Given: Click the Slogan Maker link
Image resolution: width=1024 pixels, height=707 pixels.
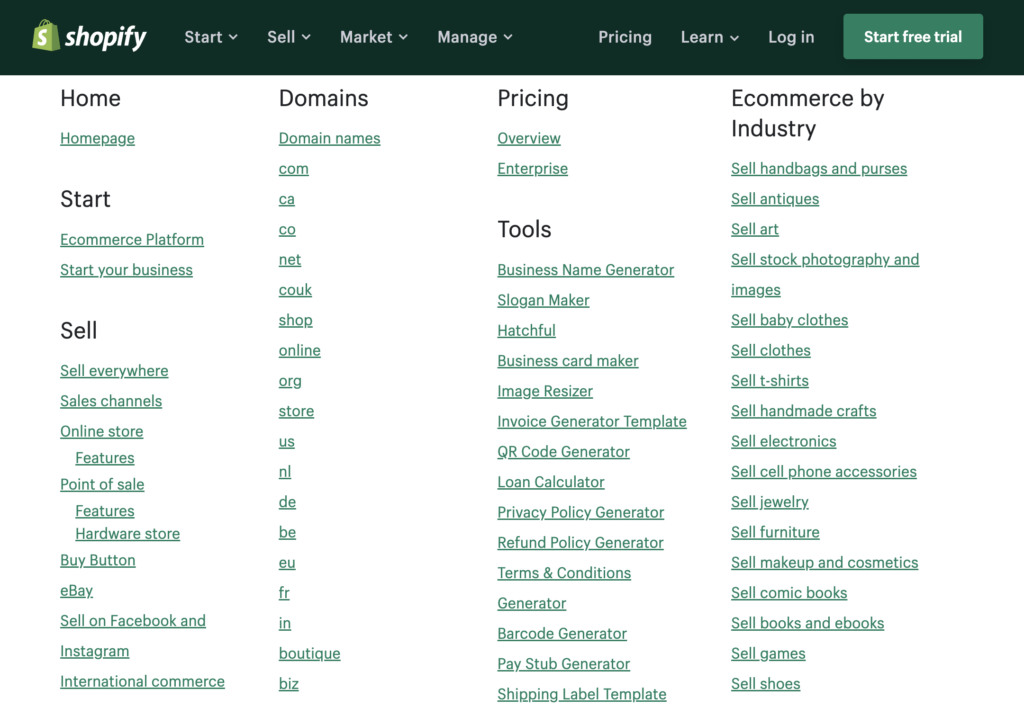Looking at the screenshot, I should coord(543,299).
